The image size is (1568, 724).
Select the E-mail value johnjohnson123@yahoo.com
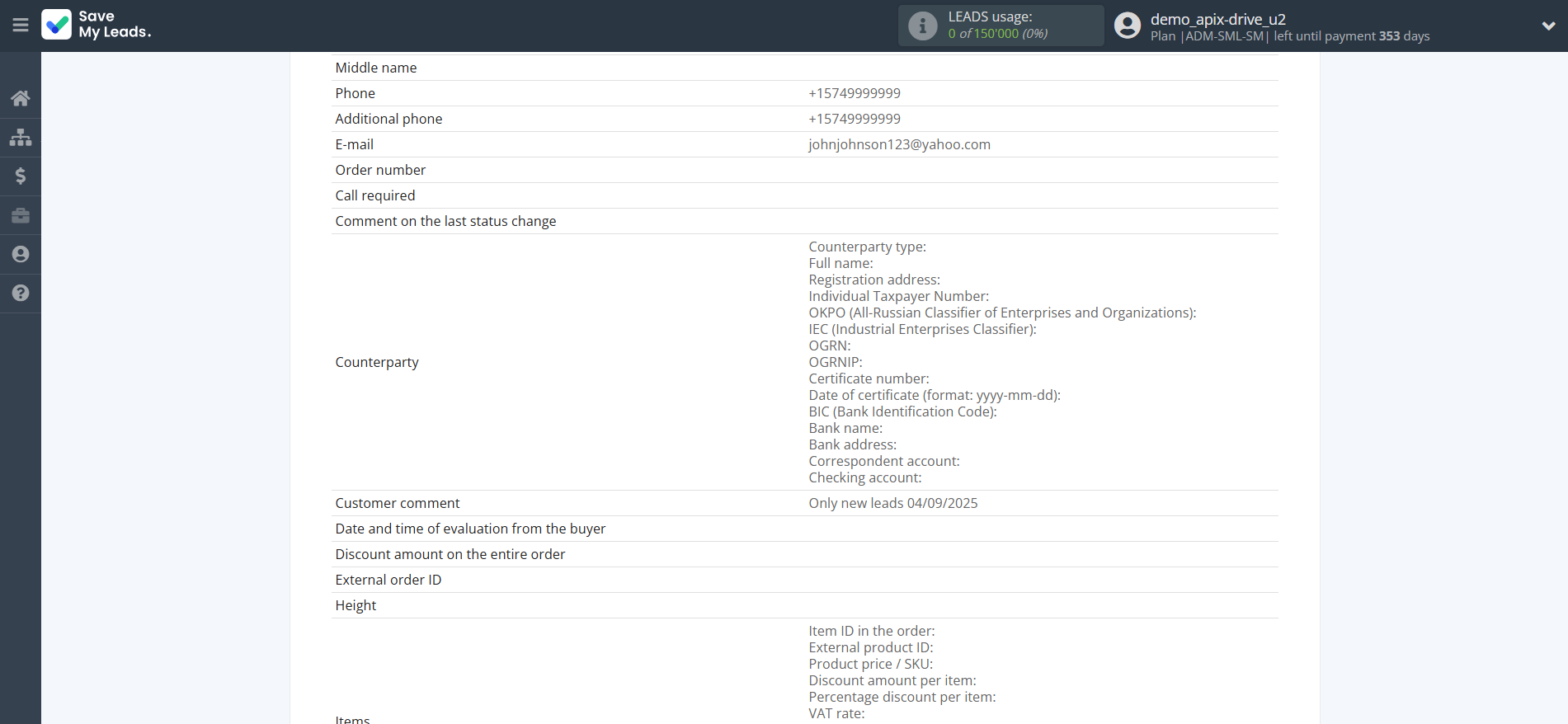click(899, 144)
